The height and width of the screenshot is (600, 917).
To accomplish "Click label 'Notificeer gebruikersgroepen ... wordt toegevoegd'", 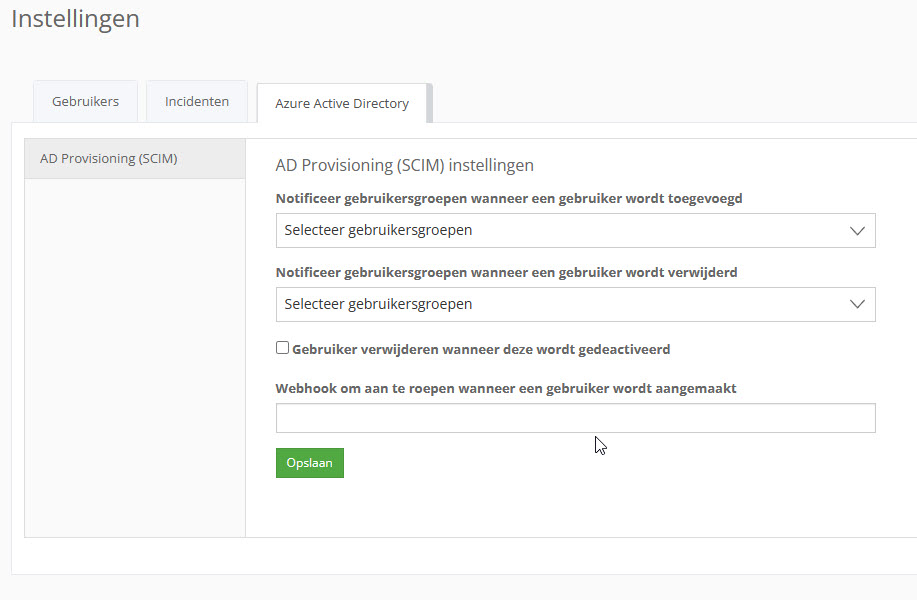I will 509,199.
